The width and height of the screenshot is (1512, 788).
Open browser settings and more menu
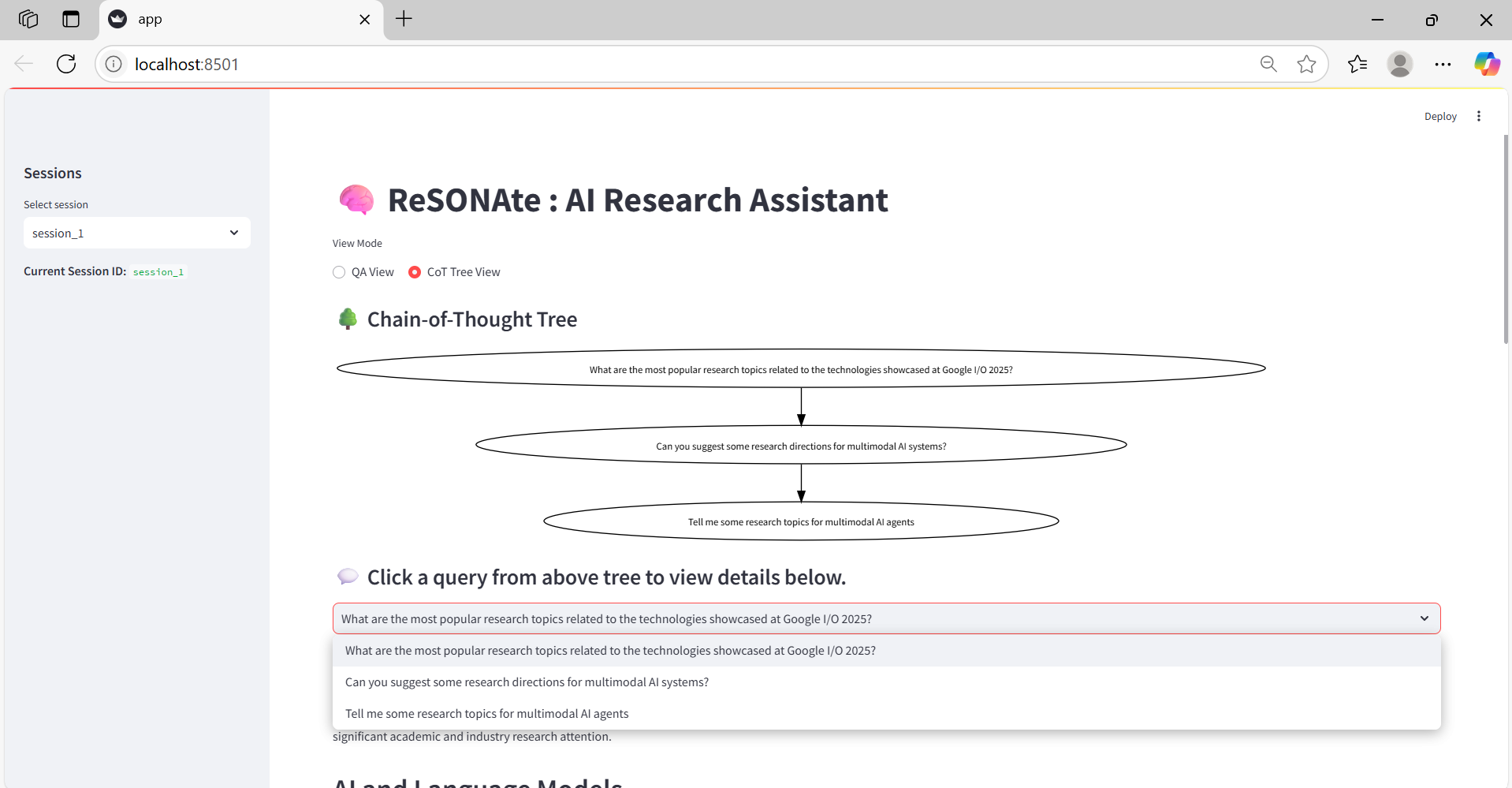1443,64
